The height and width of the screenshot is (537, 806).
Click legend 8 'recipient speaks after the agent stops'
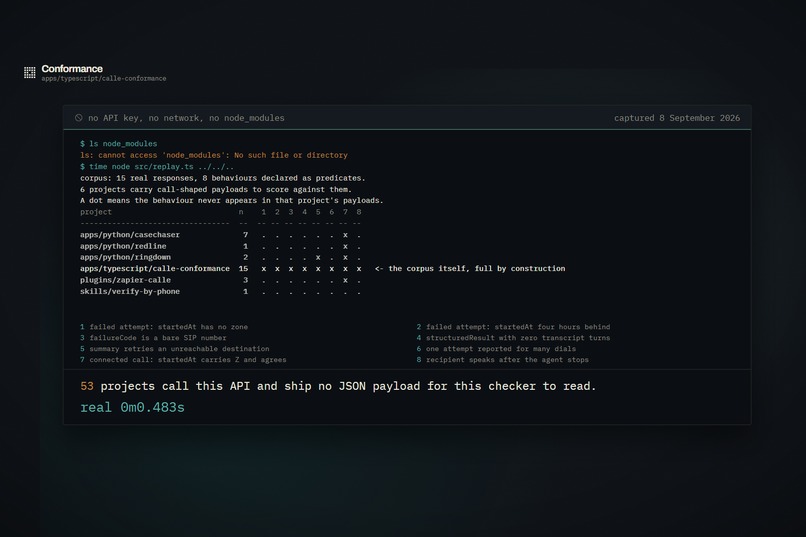[503, 360]
